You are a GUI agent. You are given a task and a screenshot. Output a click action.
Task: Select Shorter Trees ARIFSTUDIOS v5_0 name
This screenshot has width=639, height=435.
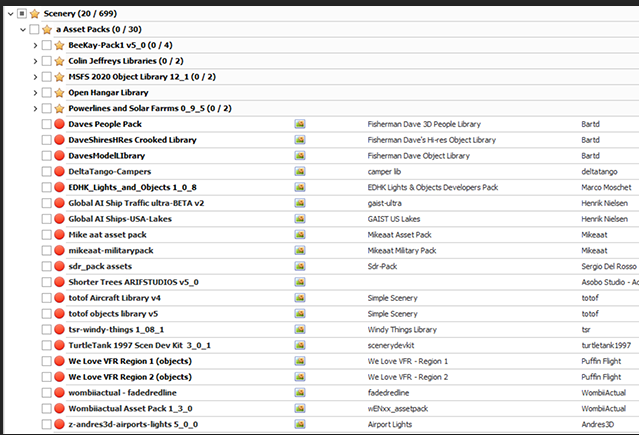[134, 282]
